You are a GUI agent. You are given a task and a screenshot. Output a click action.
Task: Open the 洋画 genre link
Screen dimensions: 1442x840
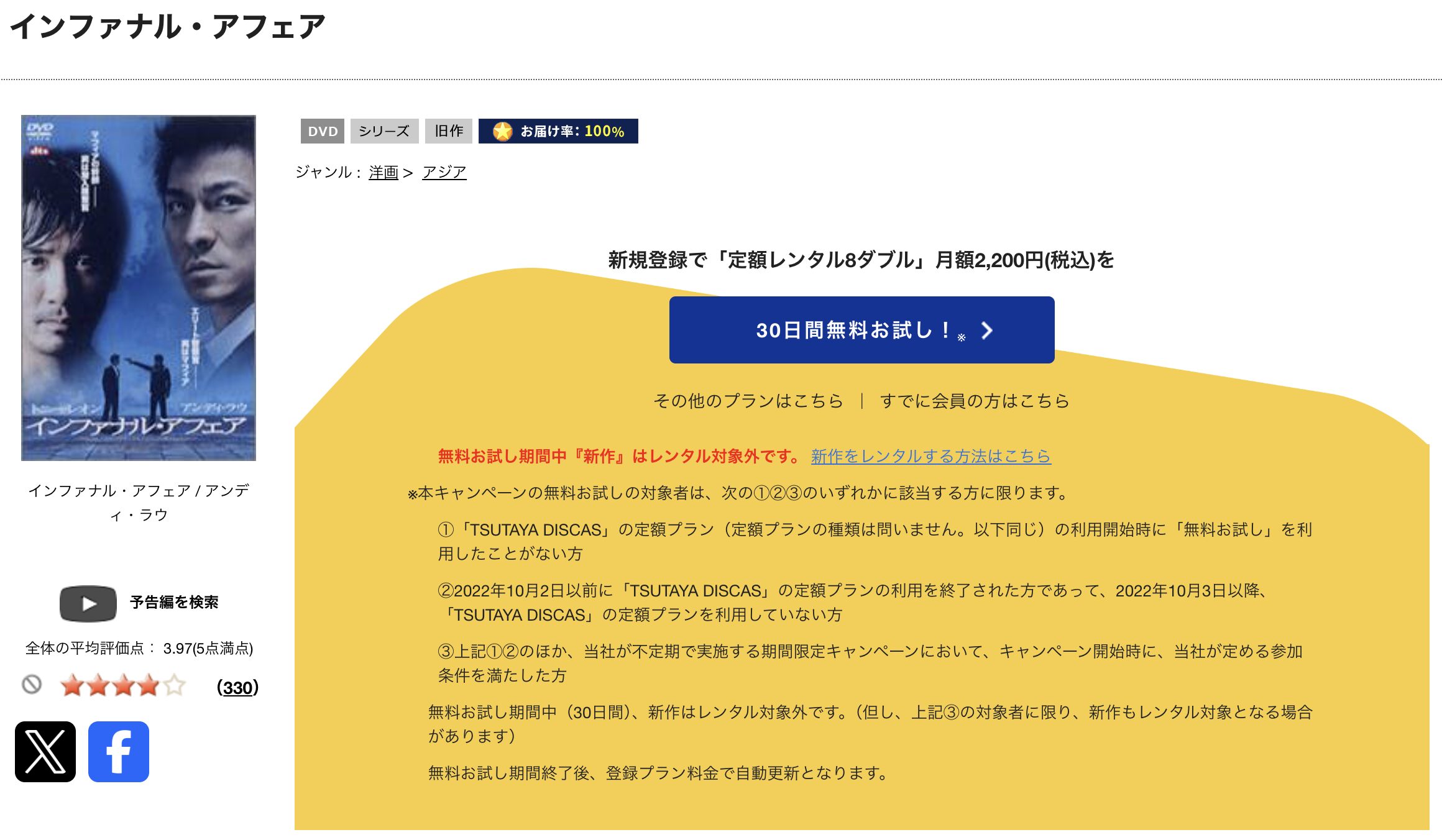coord(383,172)
